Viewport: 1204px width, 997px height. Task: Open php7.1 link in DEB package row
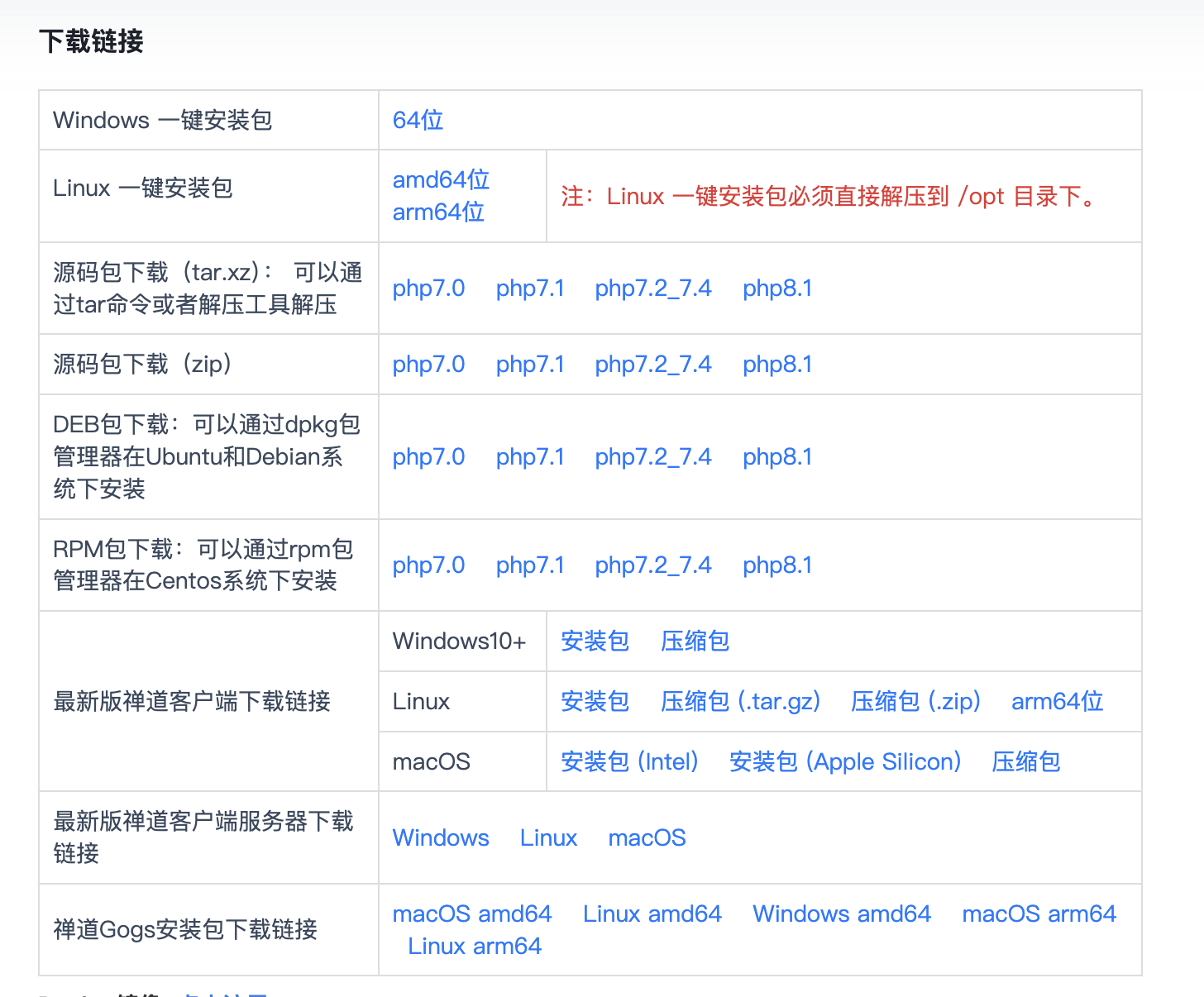[x=530, y=456]
